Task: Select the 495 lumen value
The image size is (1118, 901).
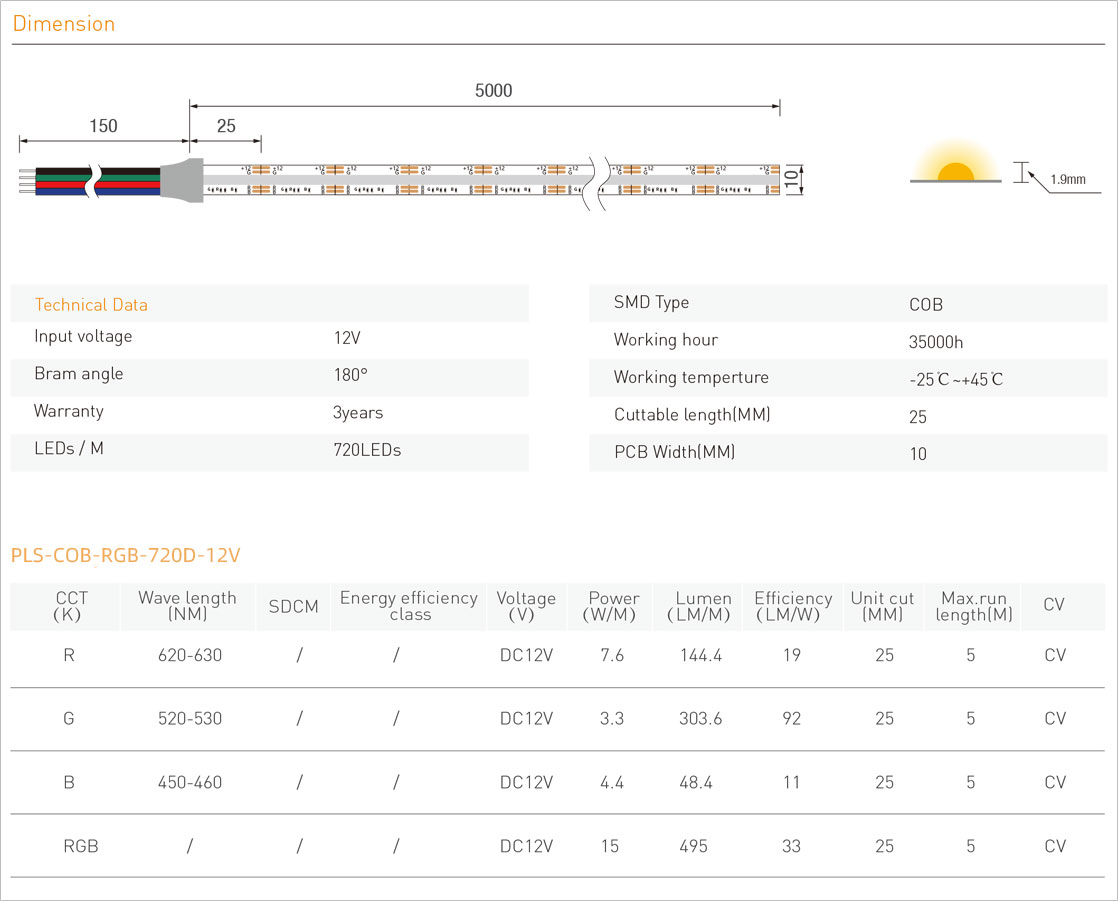Action: (x=693, y=846)
